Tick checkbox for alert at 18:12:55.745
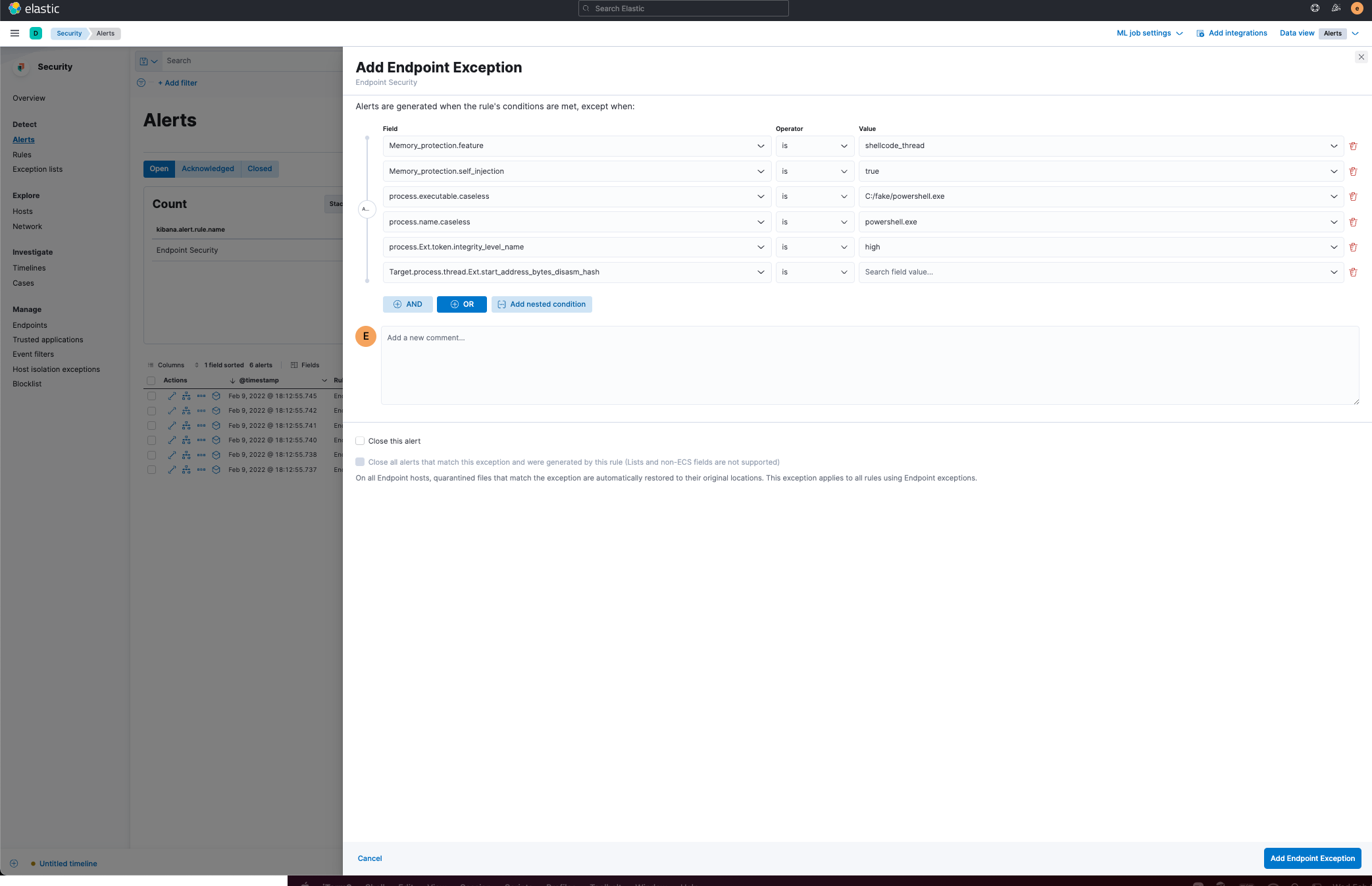This screenshot has height=886, width=1372. 151,396
